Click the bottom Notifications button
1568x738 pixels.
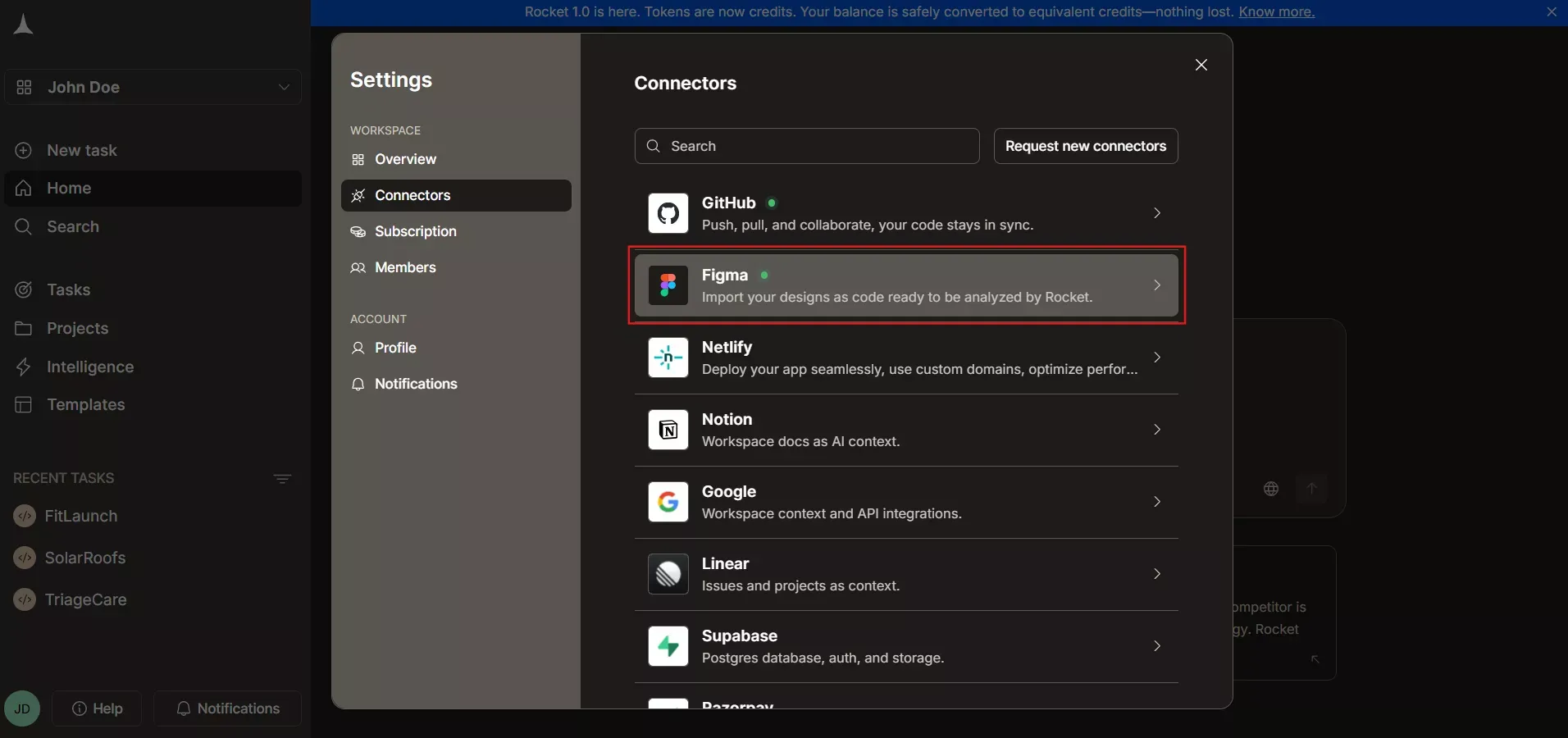228,708
